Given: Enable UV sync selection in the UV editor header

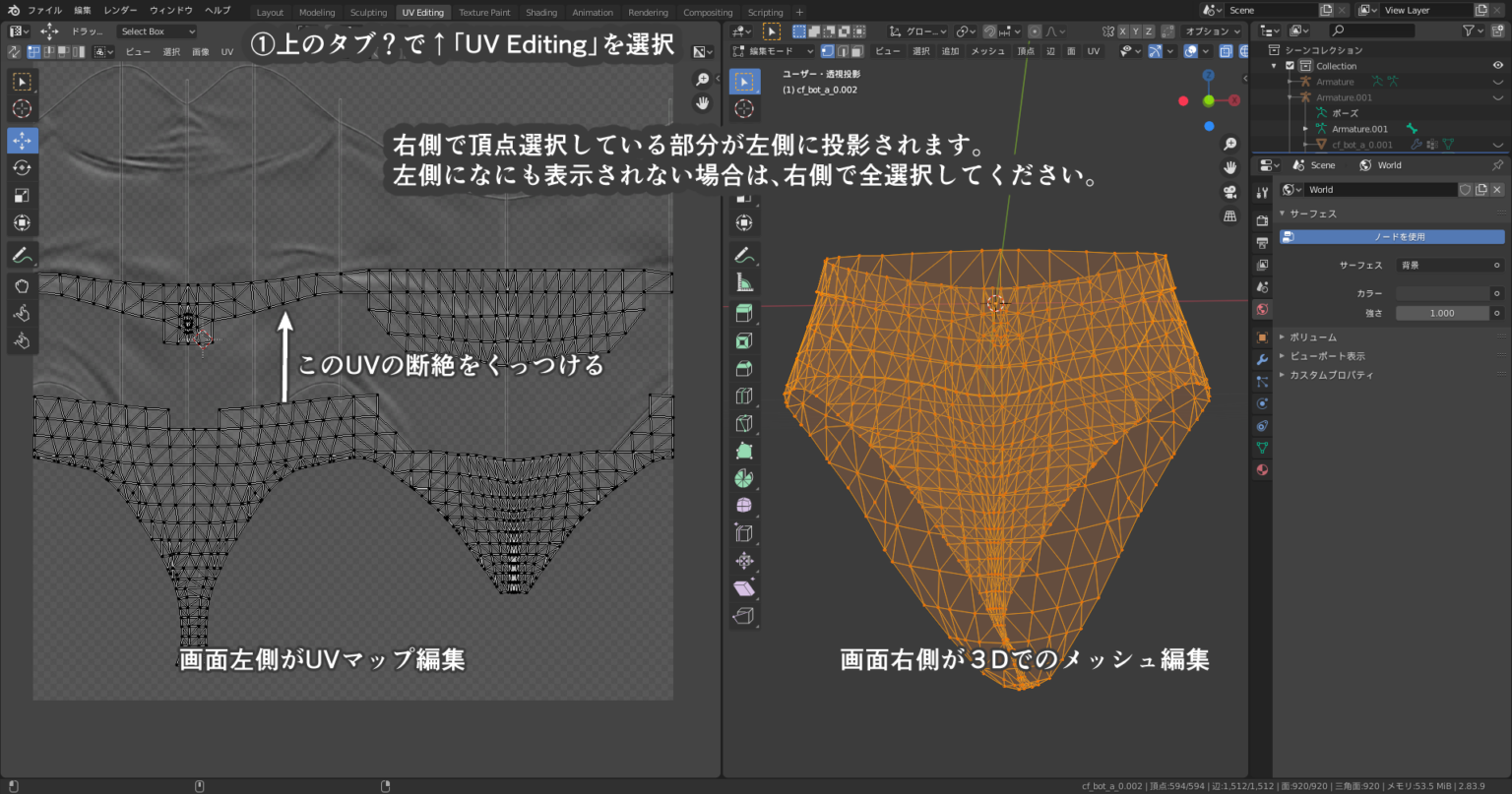Looking at the screenshot, I should pos(15,51).
